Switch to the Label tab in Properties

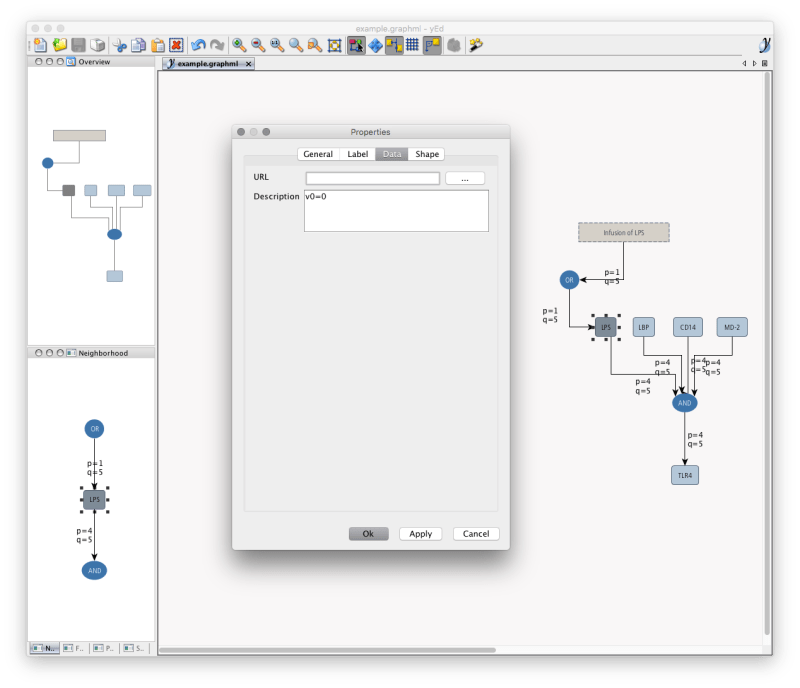(357, 154)
